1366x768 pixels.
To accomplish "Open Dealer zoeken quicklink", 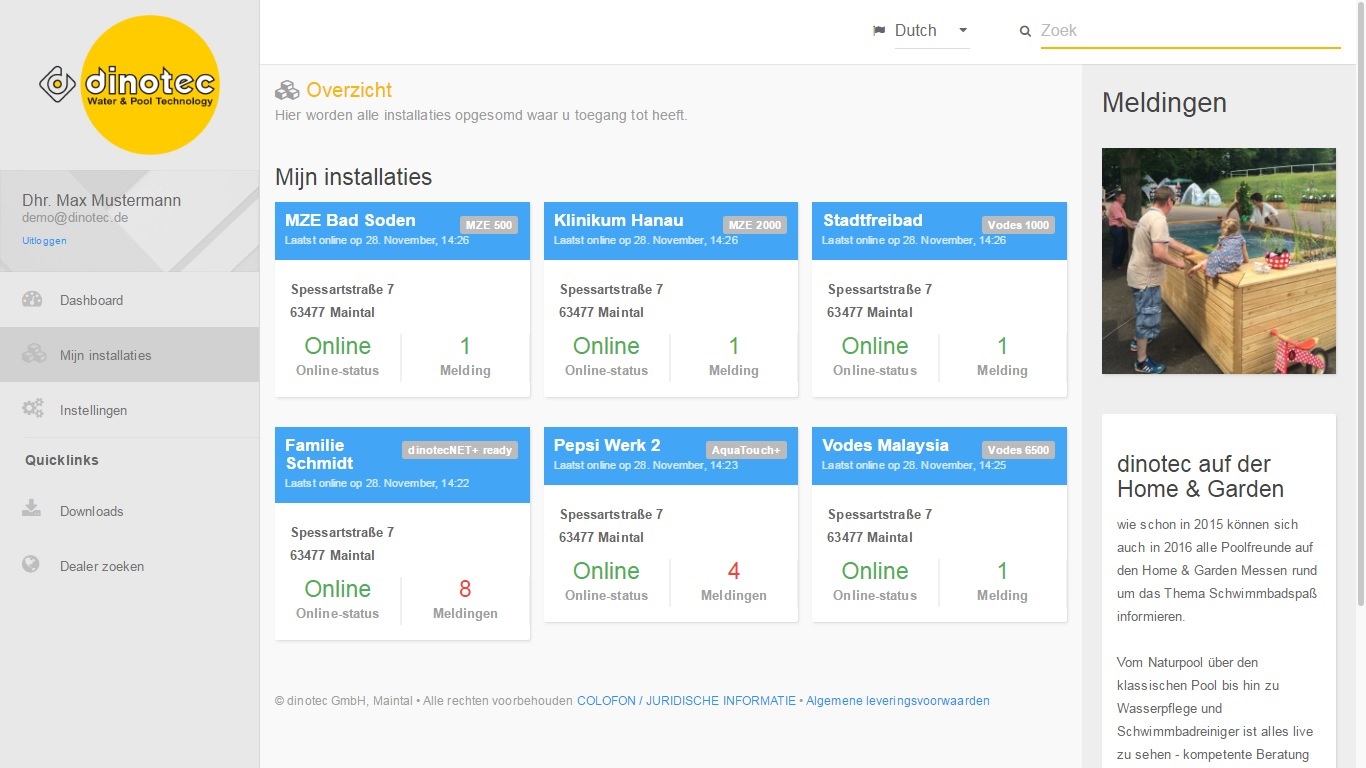I will pyautogui.click(x=130, y=566).
